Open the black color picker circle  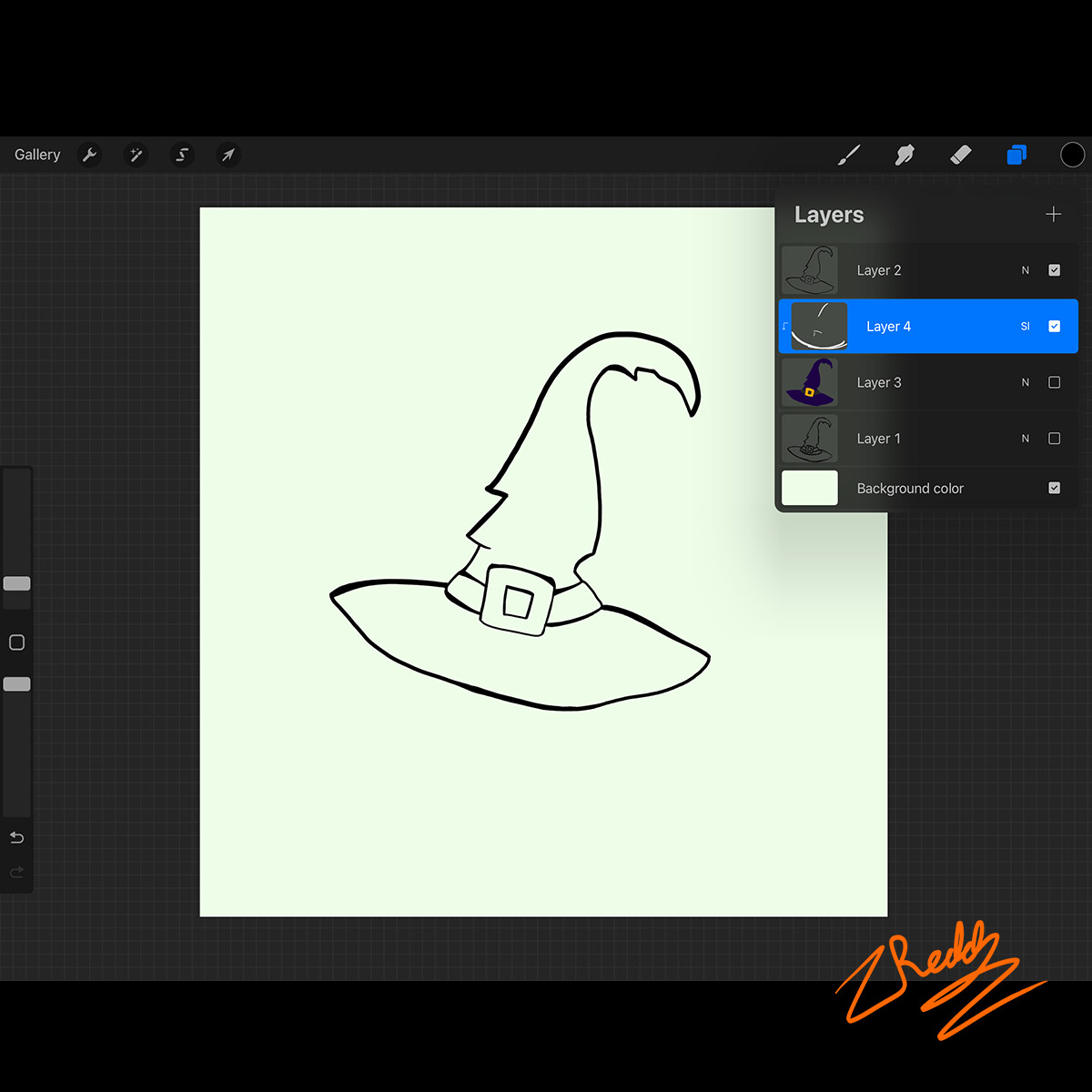pos(1073,155)
